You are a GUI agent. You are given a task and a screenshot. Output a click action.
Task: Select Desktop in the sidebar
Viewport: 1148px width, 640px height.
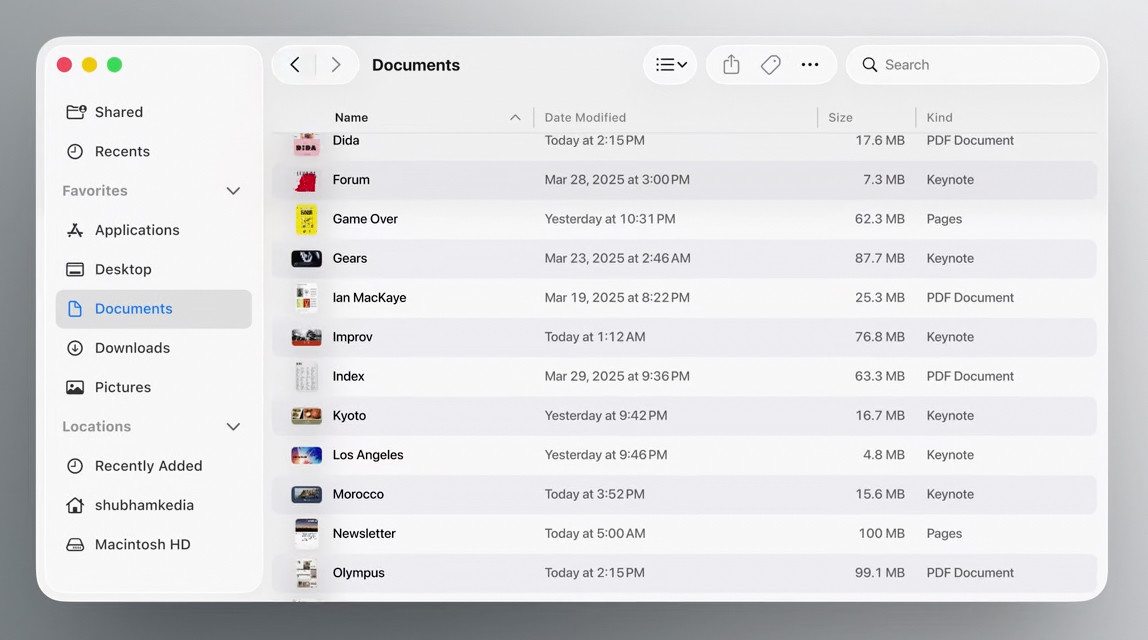click(x=153, y=269)
